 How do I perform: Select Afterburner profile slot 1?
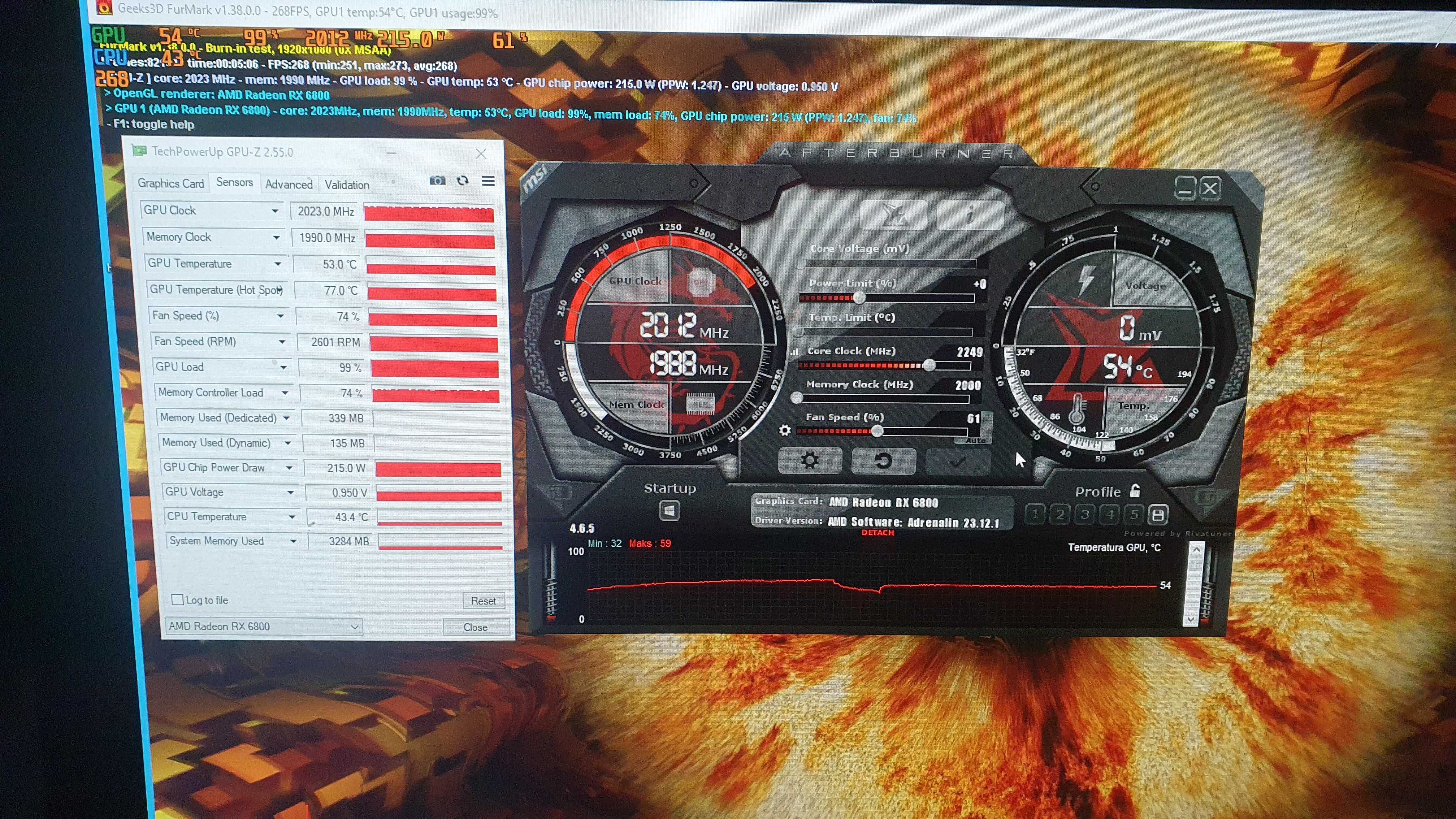tap(1034, 514)
